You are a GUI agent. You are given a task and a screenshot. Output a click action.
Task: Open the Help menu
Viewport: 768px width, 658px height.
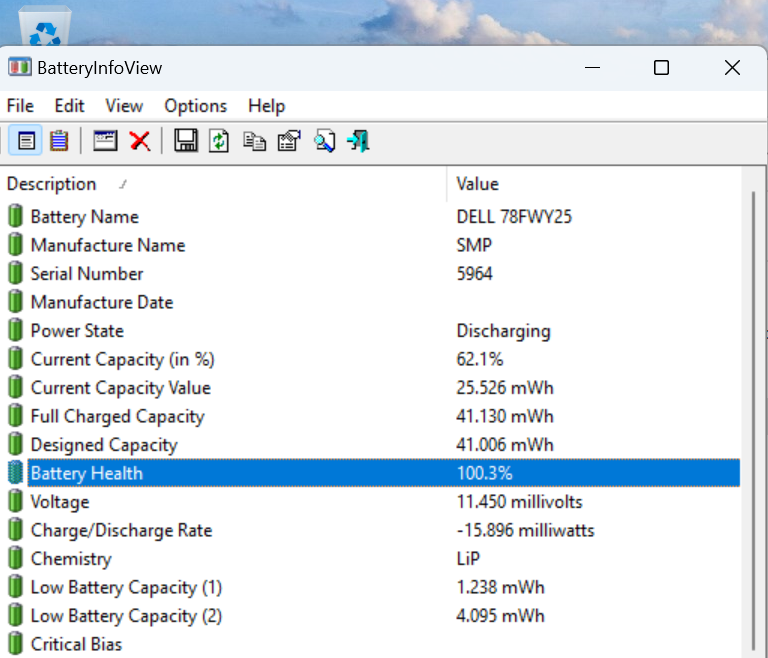266,106
